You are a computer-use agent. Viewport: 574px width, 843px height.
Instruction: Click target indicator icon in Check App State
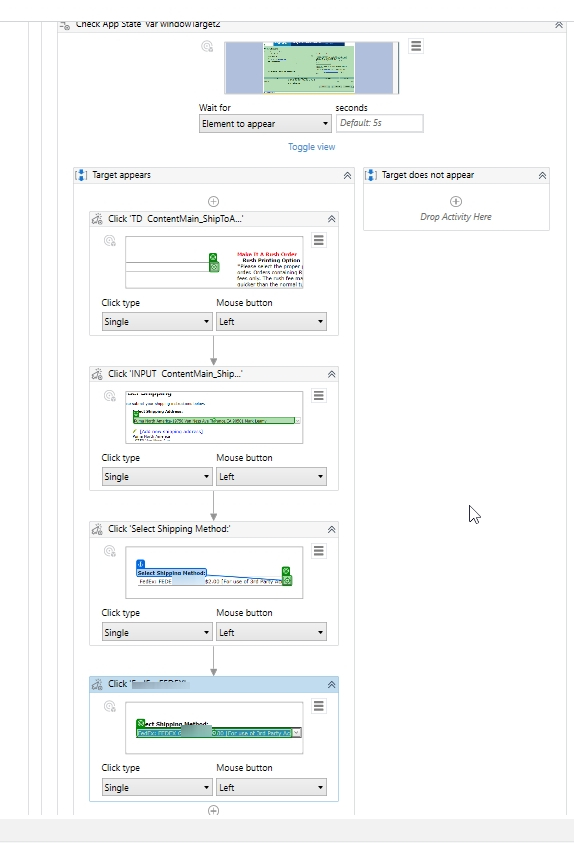click(207, 47)
